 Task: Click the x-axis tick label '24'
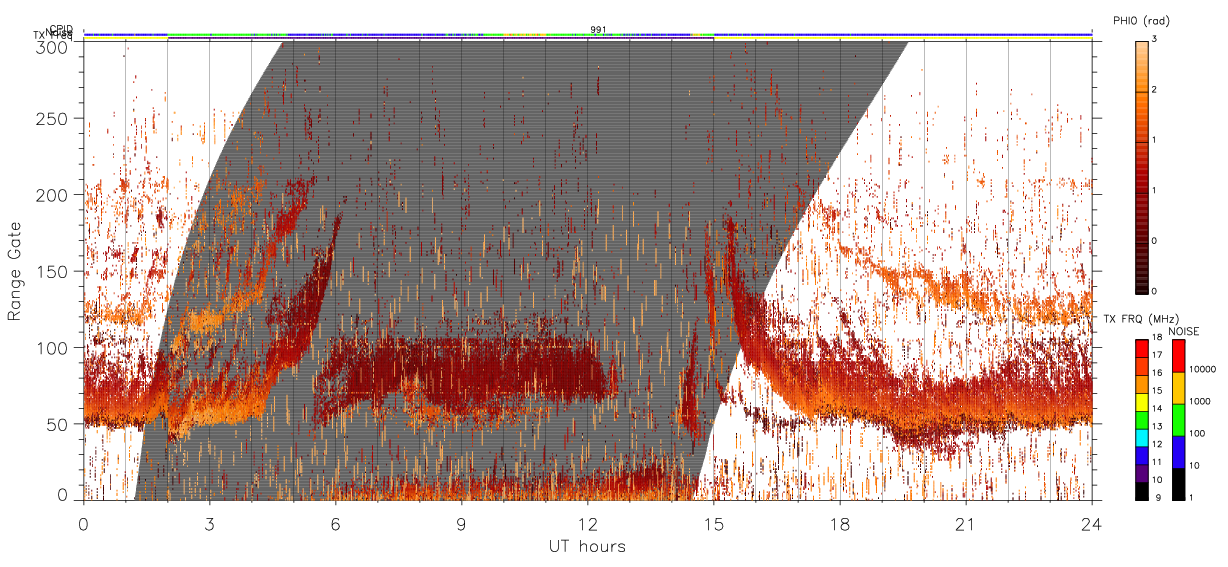click(1091, 523)
